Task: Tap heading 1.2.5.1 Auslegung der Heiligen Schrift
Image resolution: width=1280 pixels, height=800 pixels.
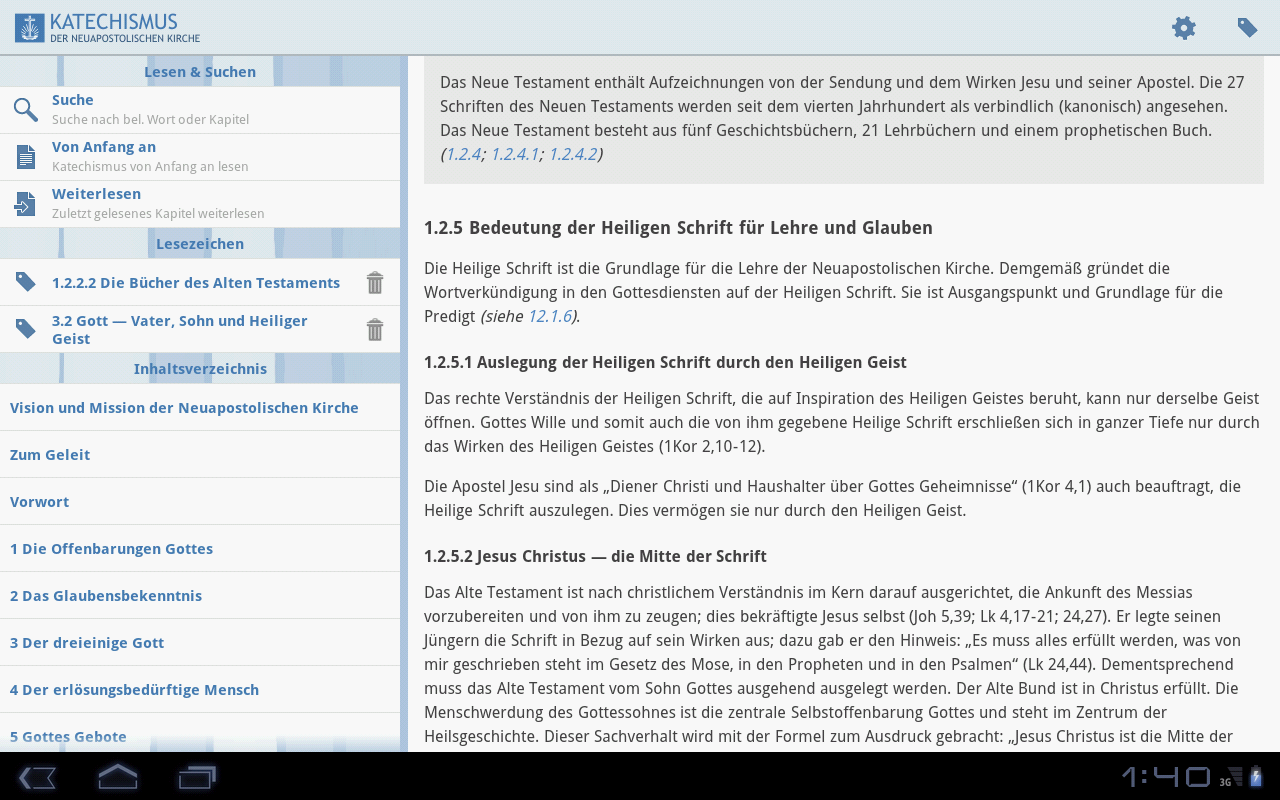Action: (665, 362)
